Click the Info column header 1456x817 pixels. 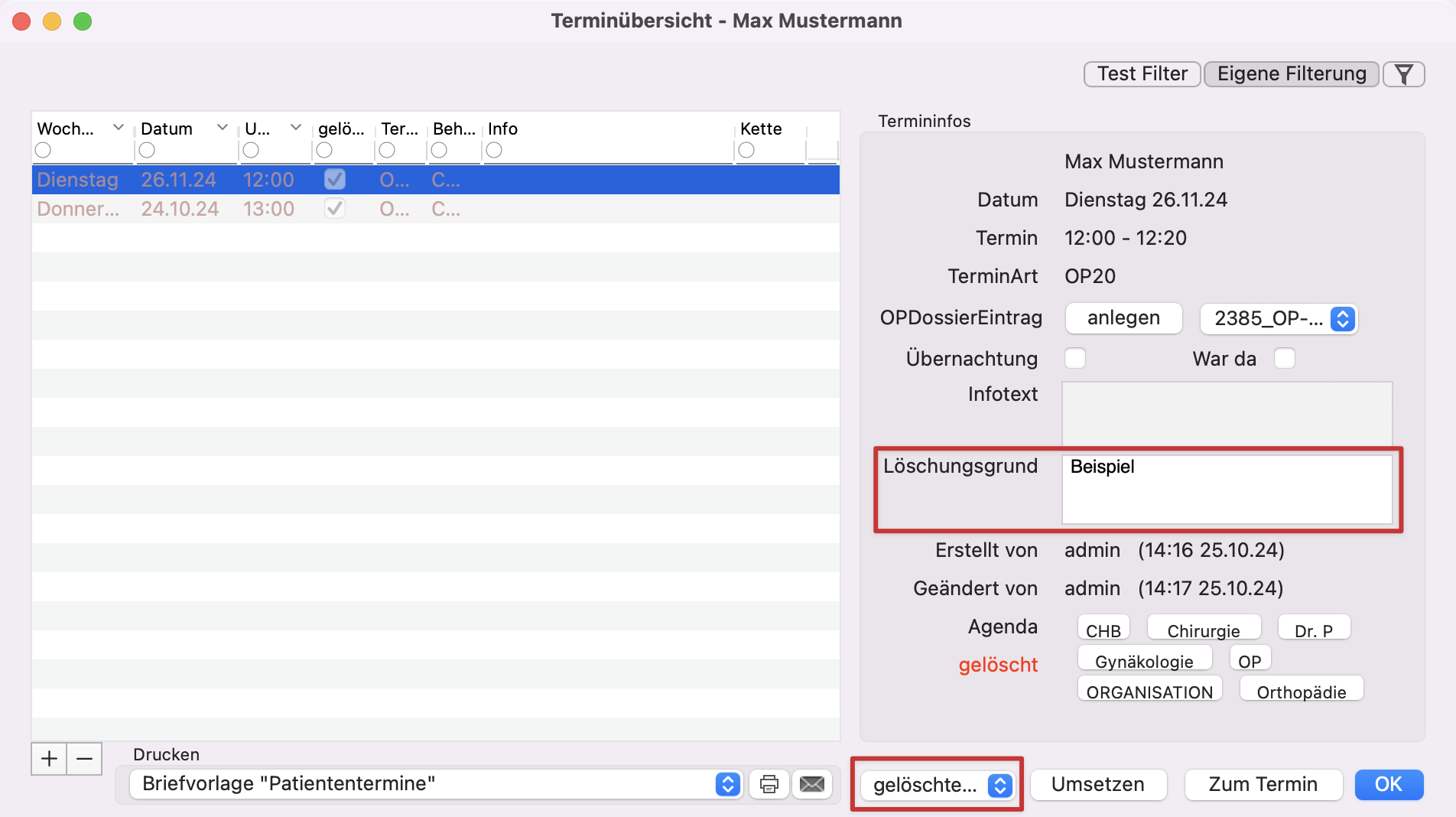(502, 129)
